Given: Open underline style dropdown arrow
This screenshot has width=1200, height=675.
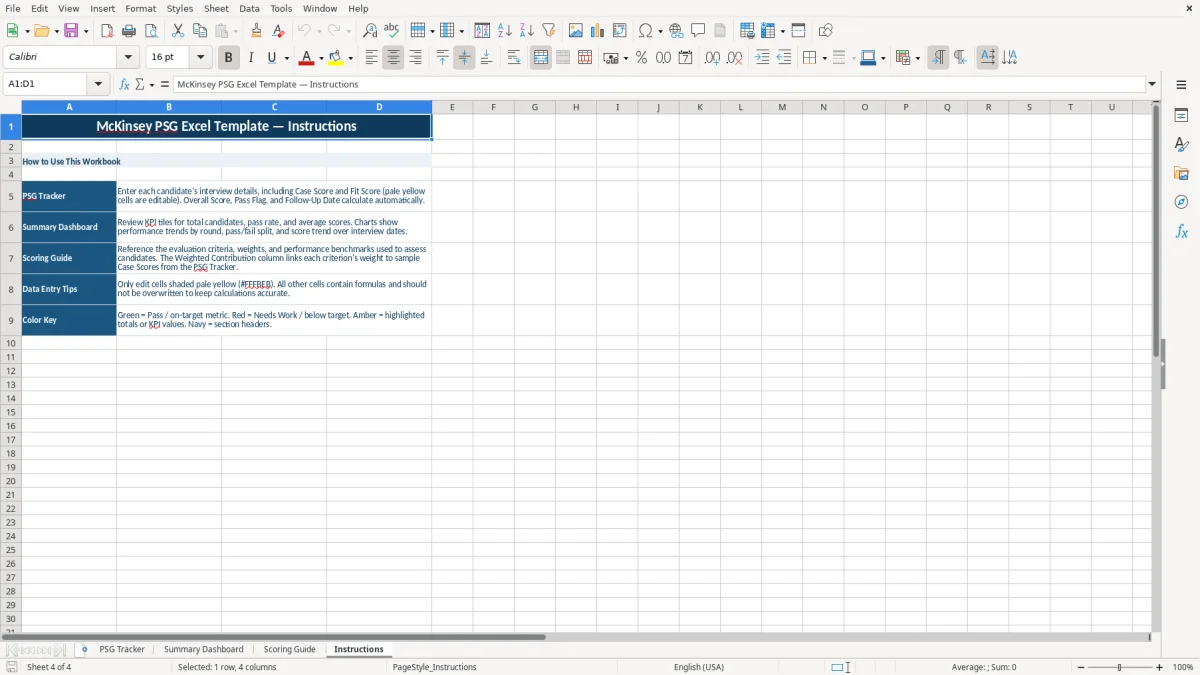Looking at the screenshot, I should click(x=286, y=58).
